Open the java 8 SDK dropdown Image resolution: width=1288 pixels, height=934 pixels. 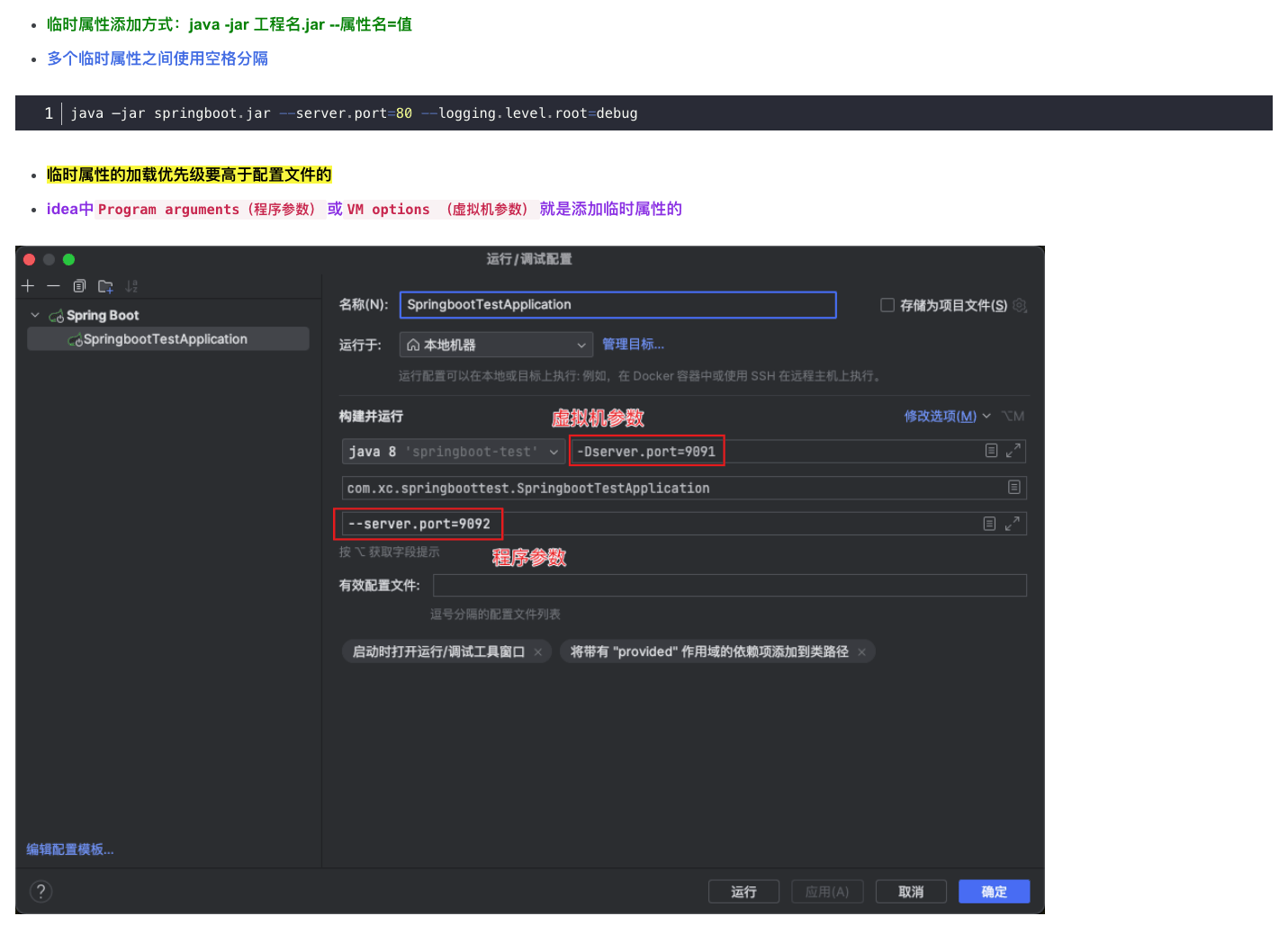(454, 452)
